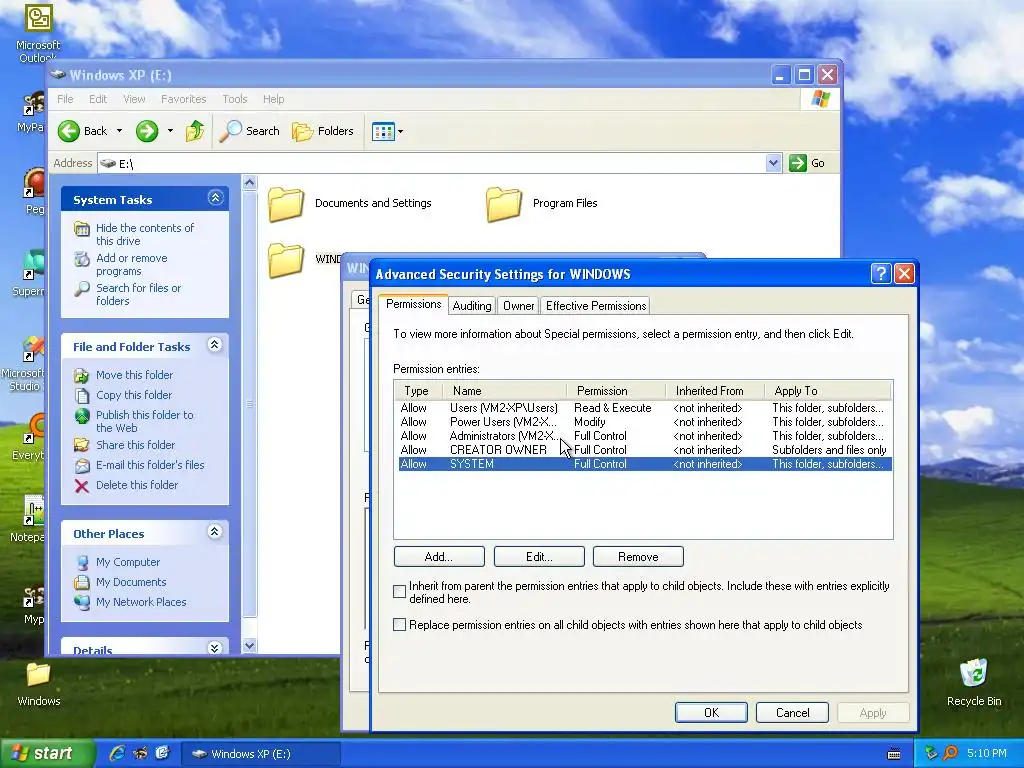
Task: Click the Remove button
Action: coord(638,557)
